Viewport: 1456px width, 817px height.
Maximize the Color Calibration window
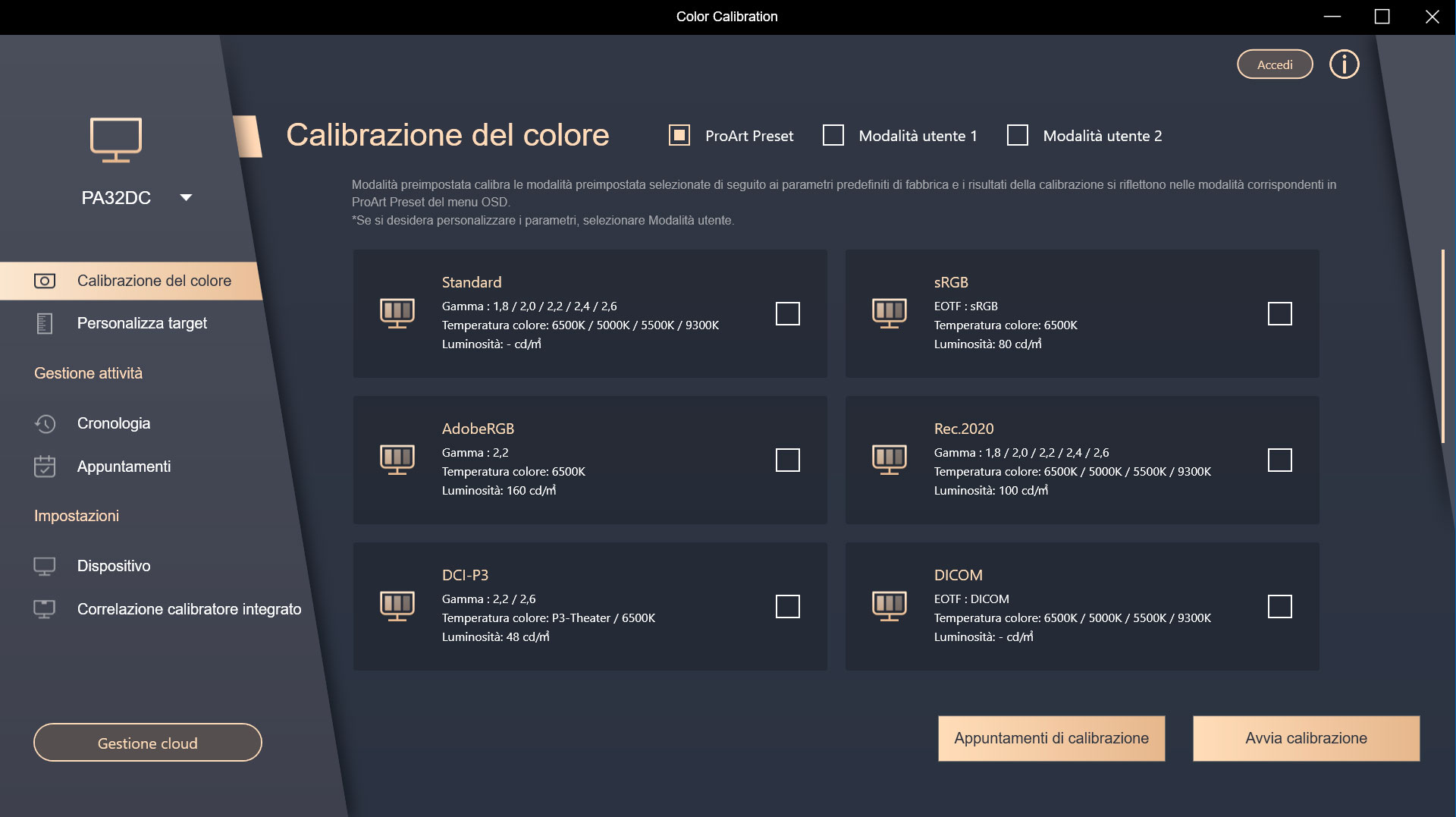[1382, 17]
